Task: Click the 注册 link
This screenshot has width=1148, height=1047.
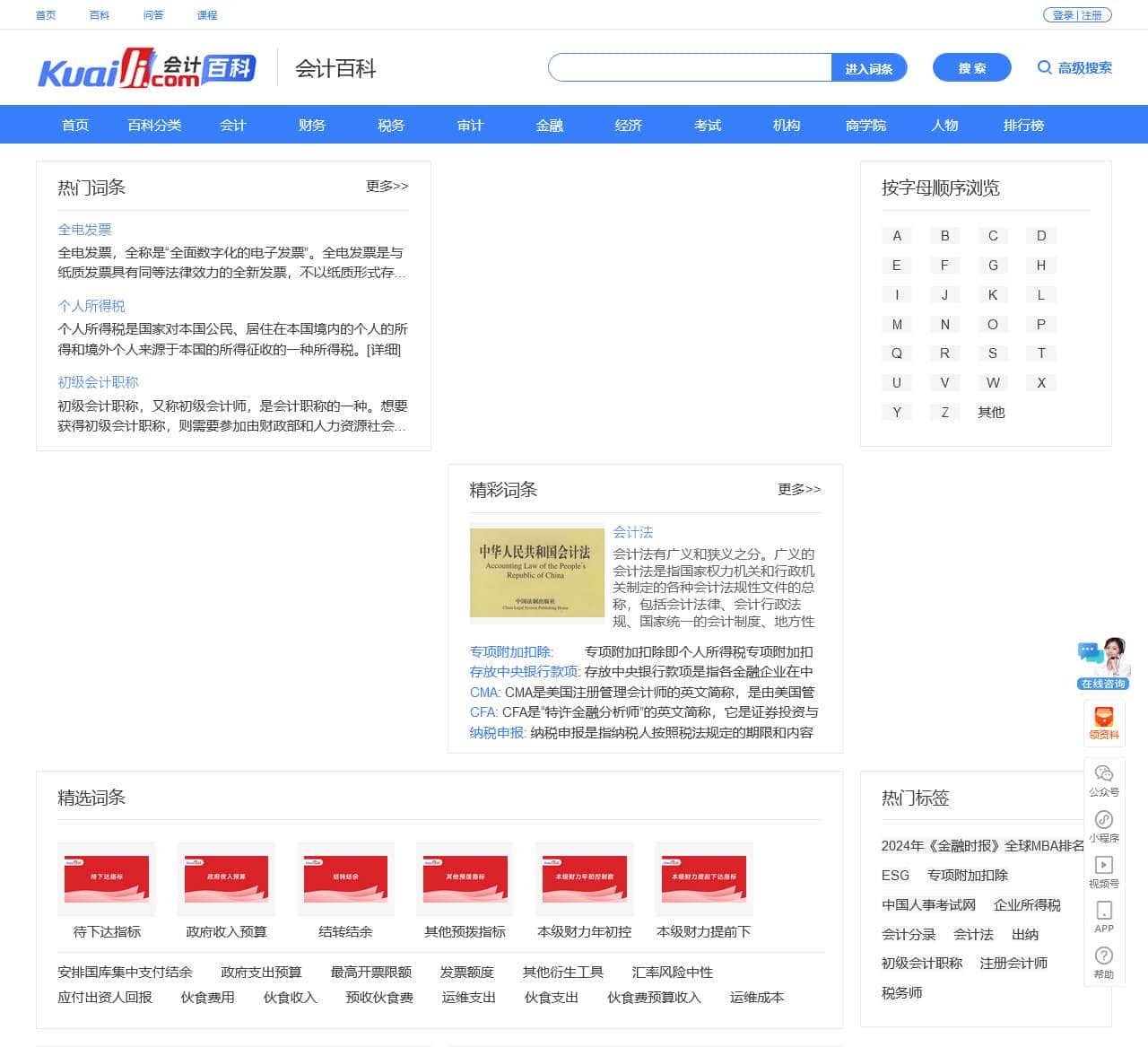Action: click(x=1091, y=15)
